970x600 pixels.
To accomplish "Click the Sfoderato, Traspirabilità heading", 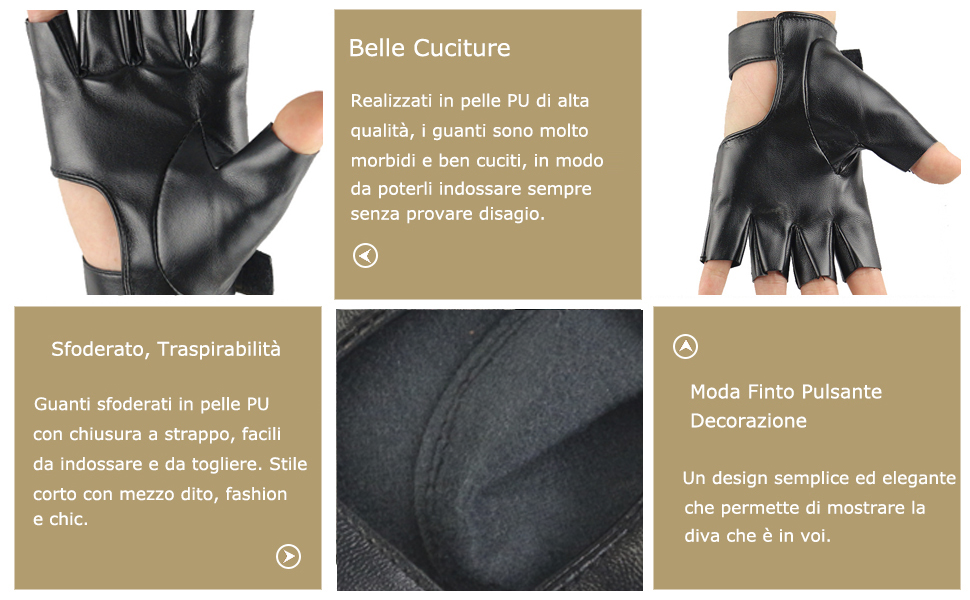I will click(166, 349).
